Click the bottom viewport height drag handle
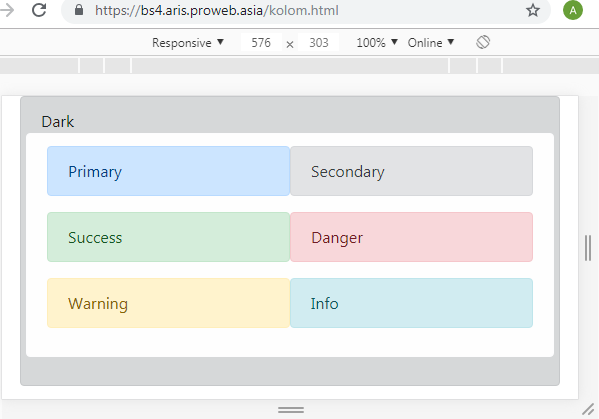 click(291, 410)
